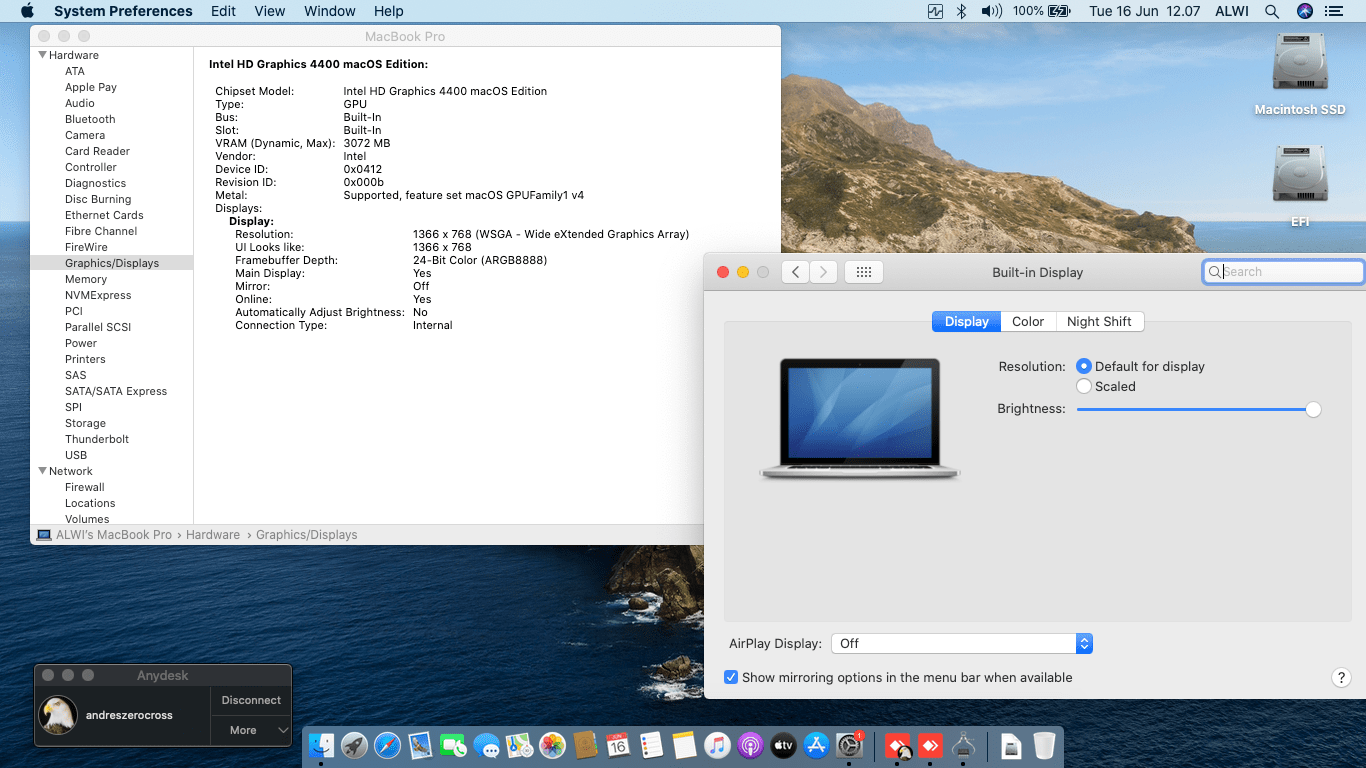
Task: Switch to the Night Shift tab
Action: click(1098, 321)
